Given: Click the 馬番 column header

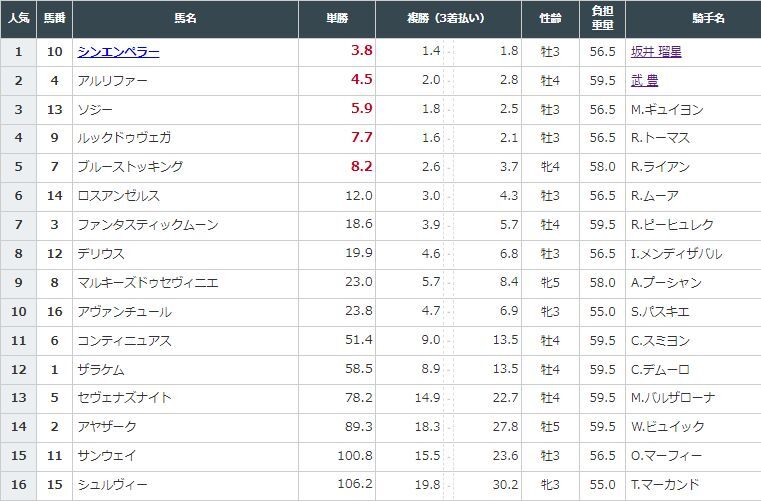Looking at the screenshot, I should 54,18.
